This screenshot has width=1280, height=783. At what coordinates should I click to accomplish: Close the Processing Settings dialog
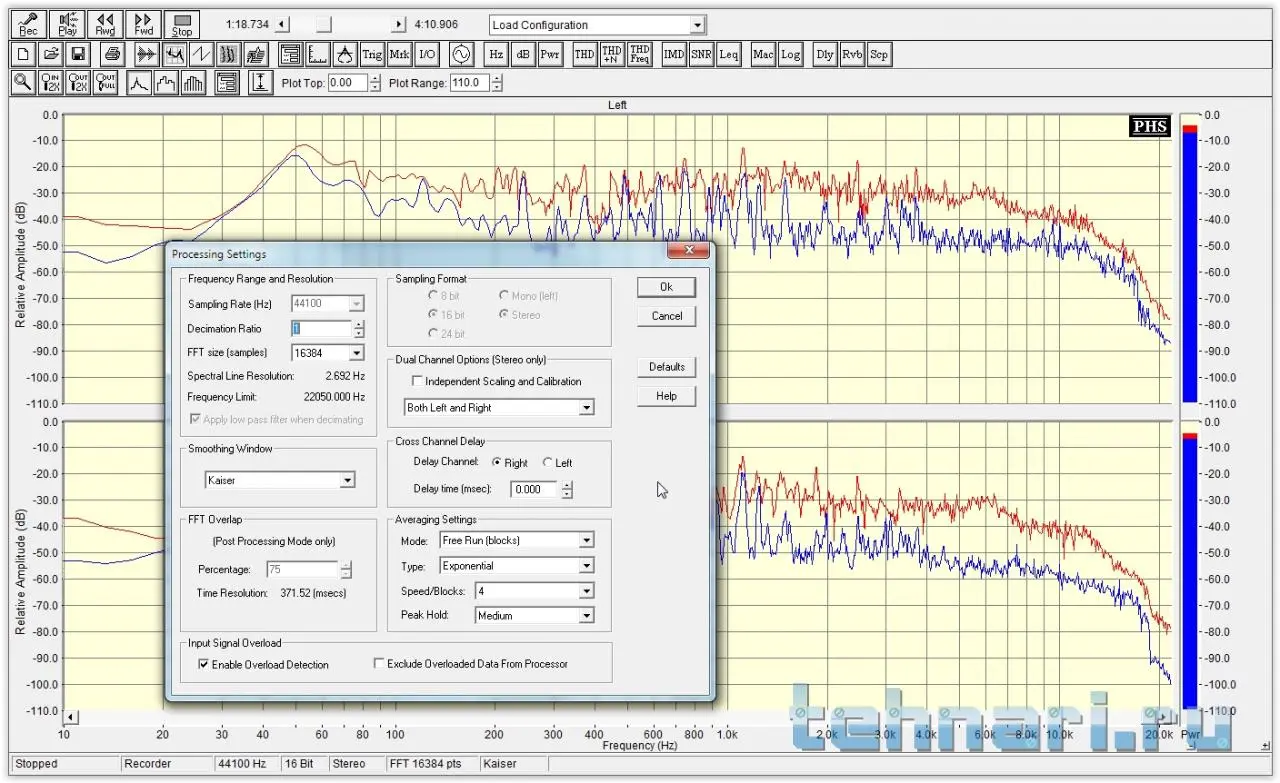[x=688, y=251]
